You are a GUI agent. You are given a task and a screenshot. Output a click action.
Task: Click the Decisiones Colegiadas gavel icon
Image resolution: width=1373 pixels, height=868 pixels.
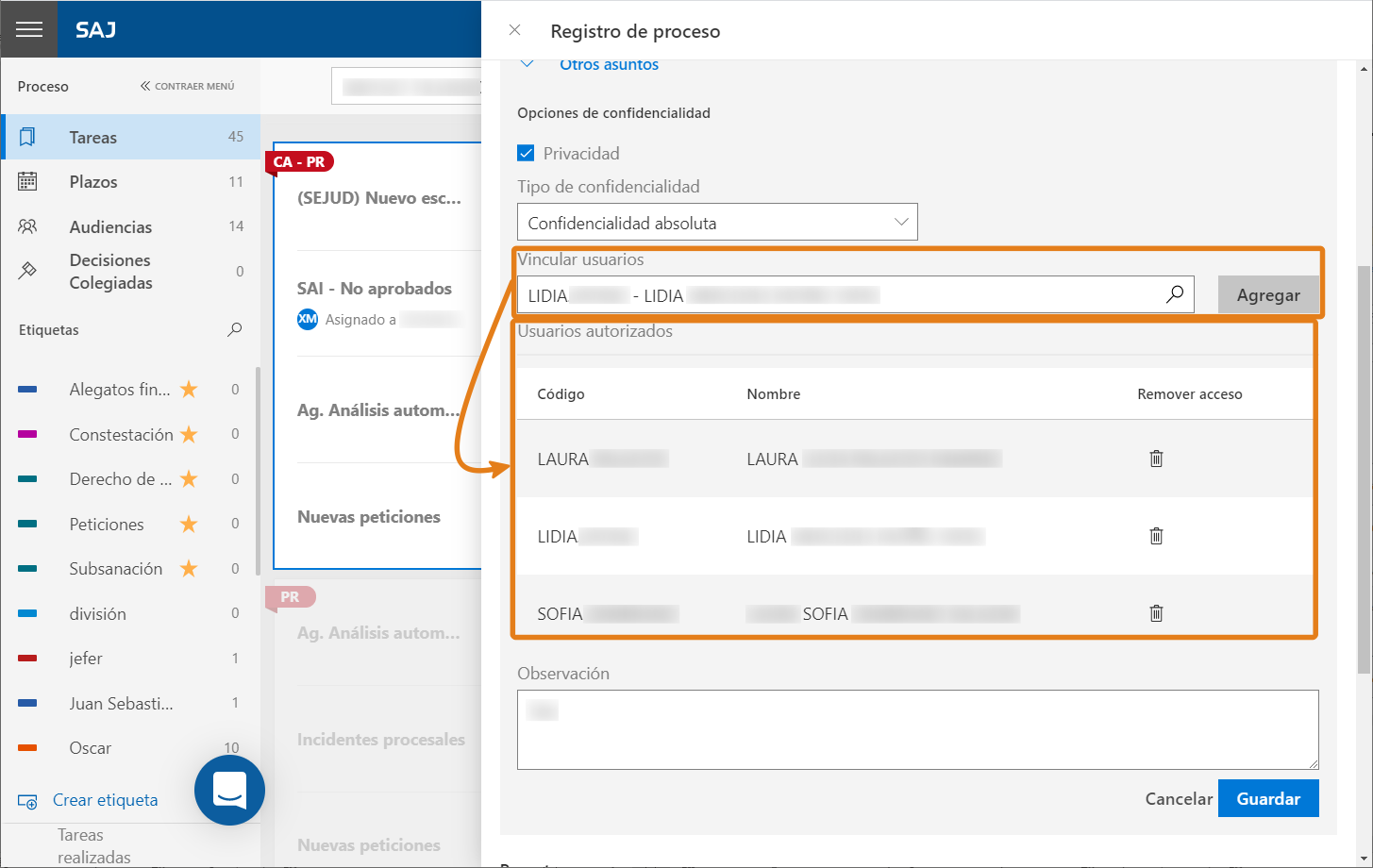click(x=27, y=271)
